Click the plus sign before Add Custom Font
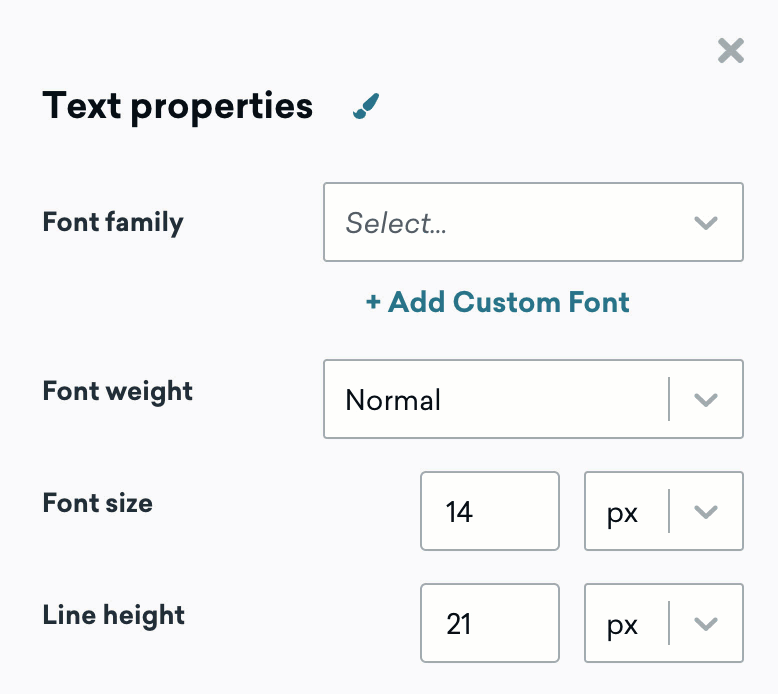This screenshot has width=778, height=694. 373,302
